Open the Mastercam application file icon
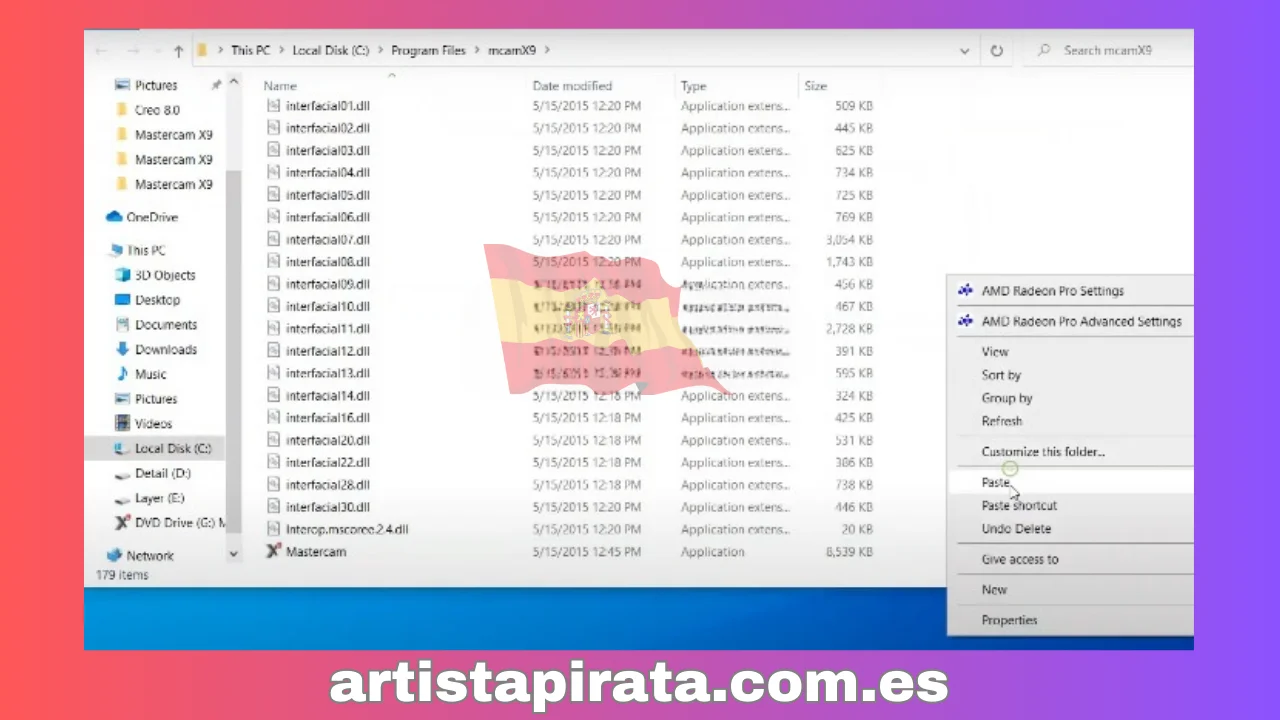 point(274,551)
